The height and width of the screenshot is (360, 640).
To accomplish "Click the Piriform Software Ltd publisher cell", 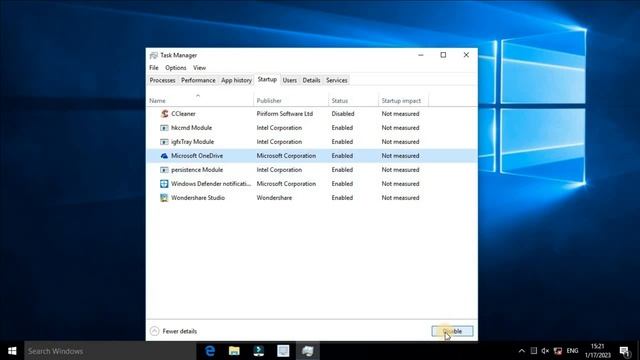I will (x=284, y=114).
